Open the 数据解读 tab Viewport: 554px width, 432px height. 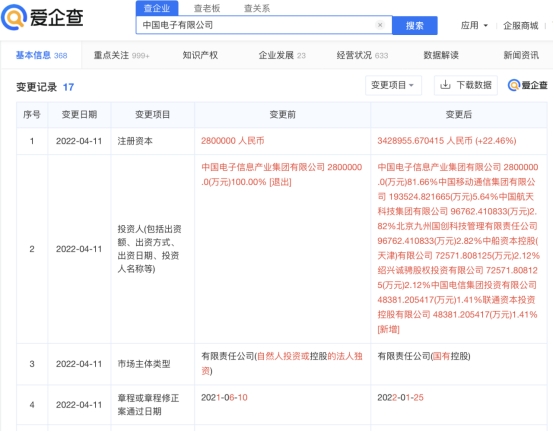(441, 55)
